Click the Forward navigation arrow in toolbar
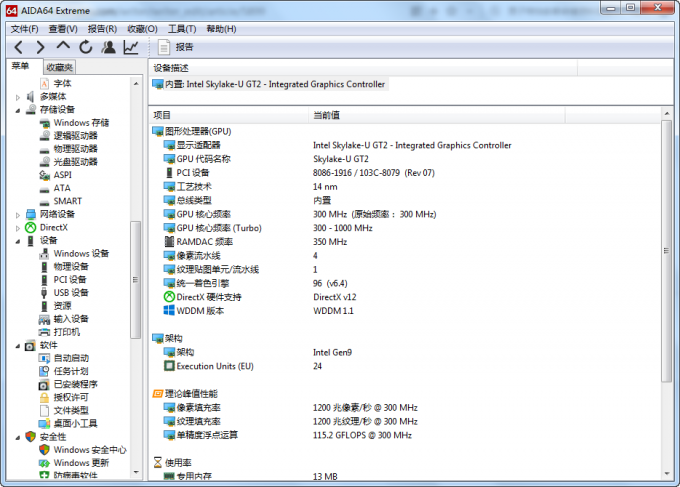Viewport: 680px width, 487px height. 40,47
